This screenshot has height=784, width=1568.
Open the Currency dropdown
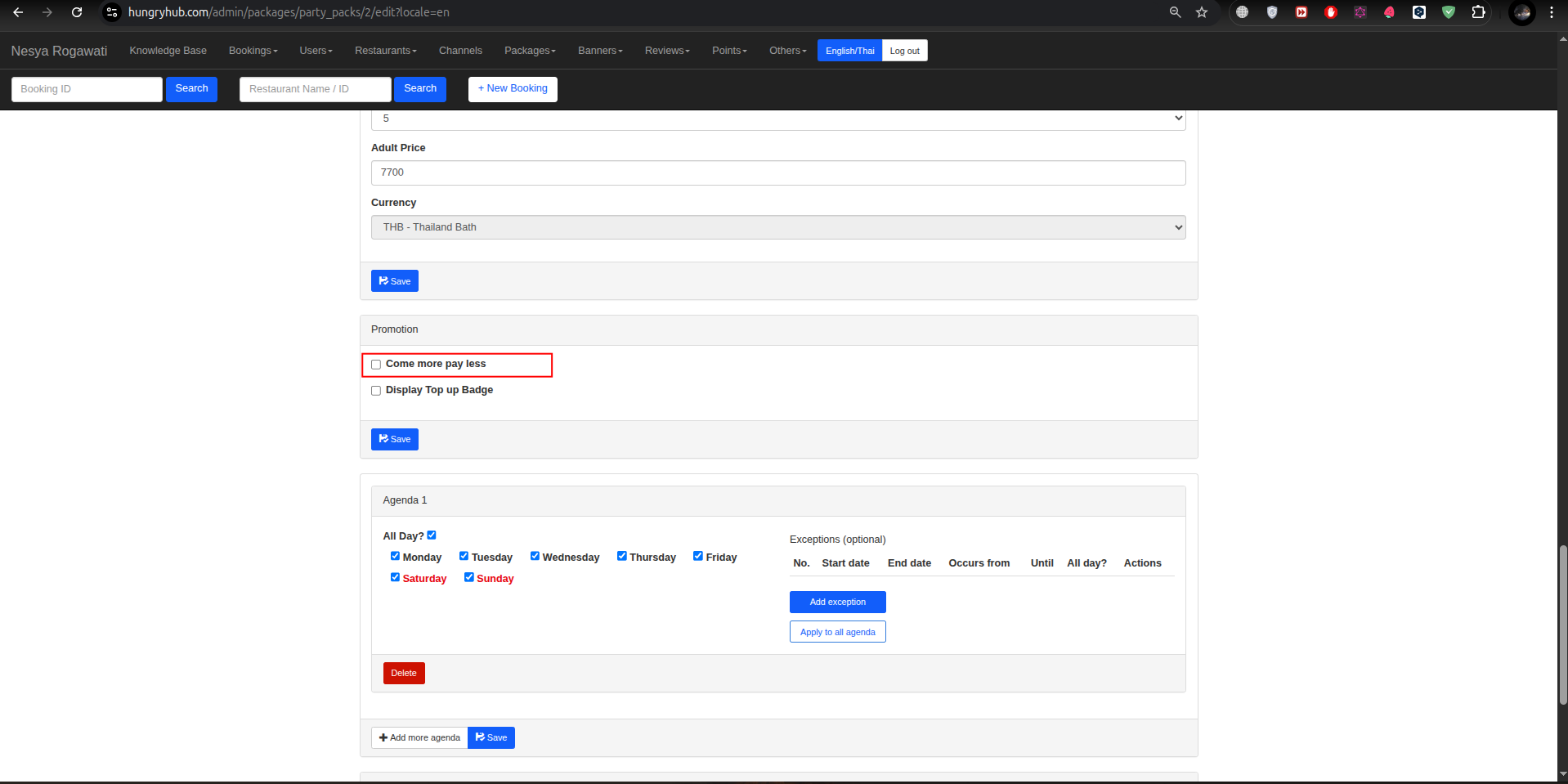(x=777, y=227)
